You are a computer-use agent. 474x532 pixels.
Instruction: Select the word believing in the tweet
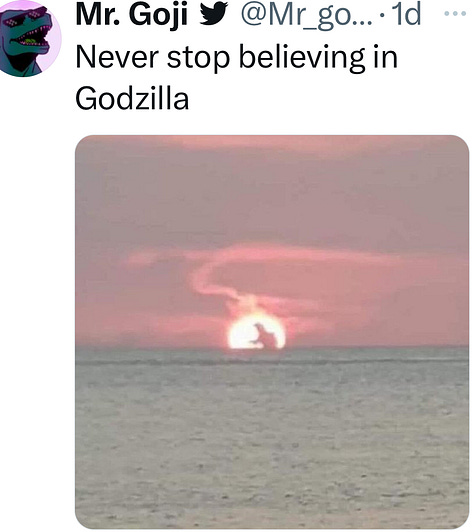coord(302,57)
